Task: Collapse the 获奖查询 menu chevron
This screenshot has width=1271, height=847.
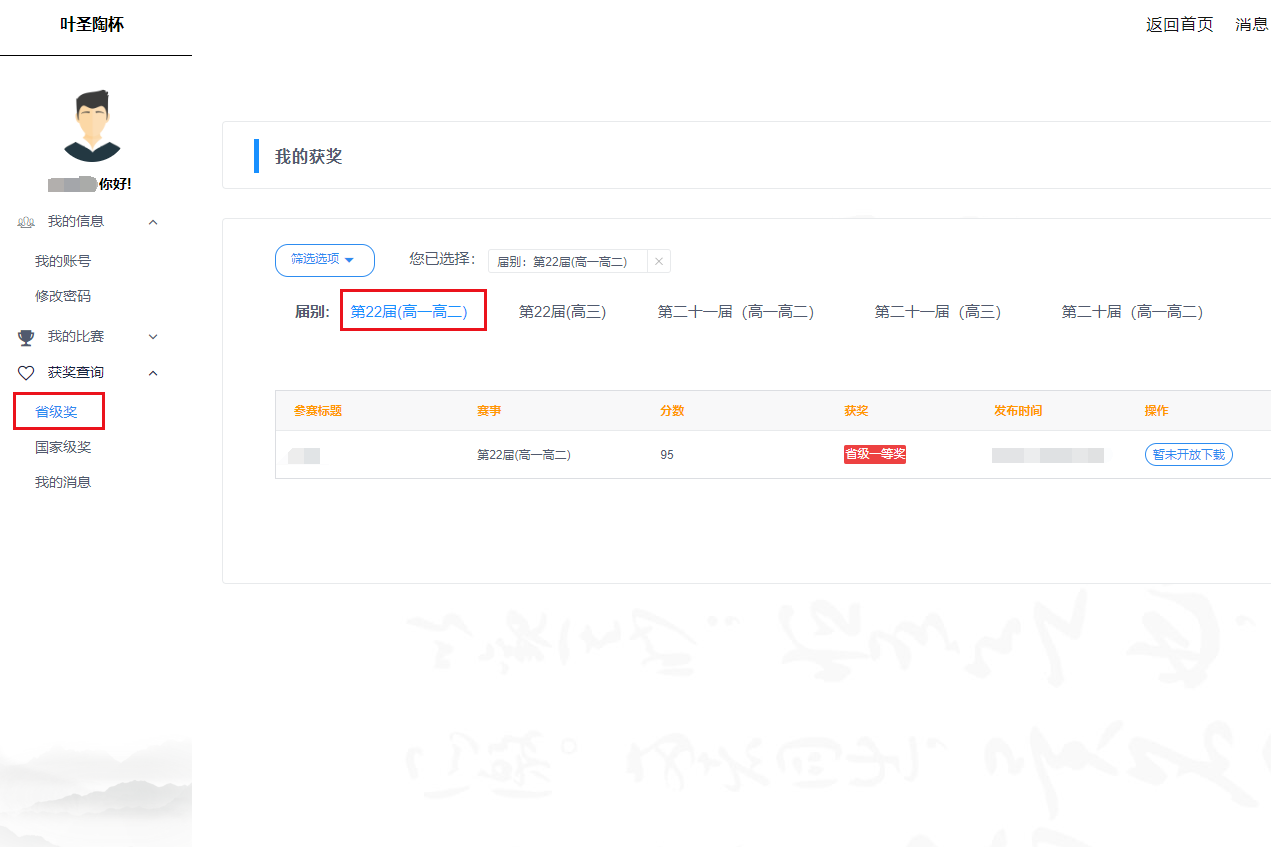Action: click(153, 373)
